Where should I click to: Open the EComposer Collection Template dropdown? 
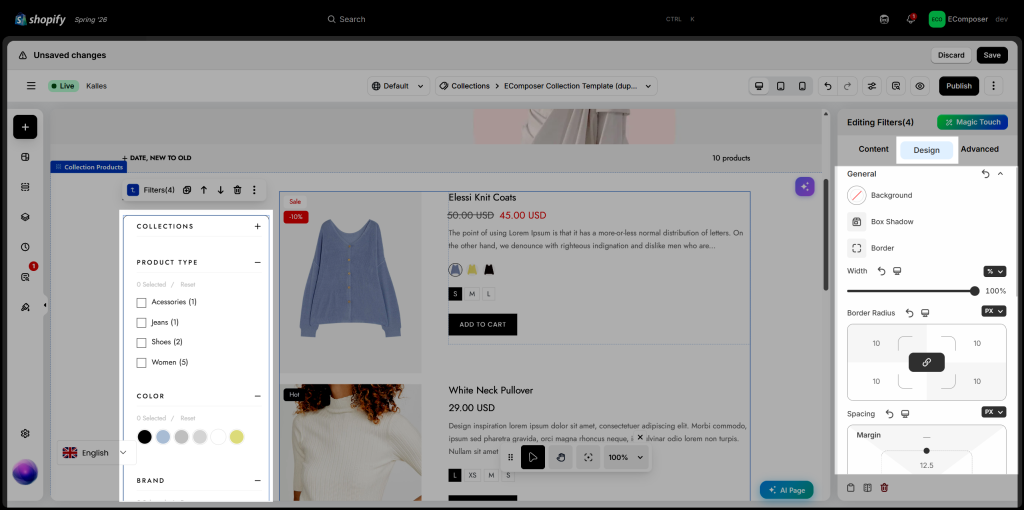pos(577,86)
